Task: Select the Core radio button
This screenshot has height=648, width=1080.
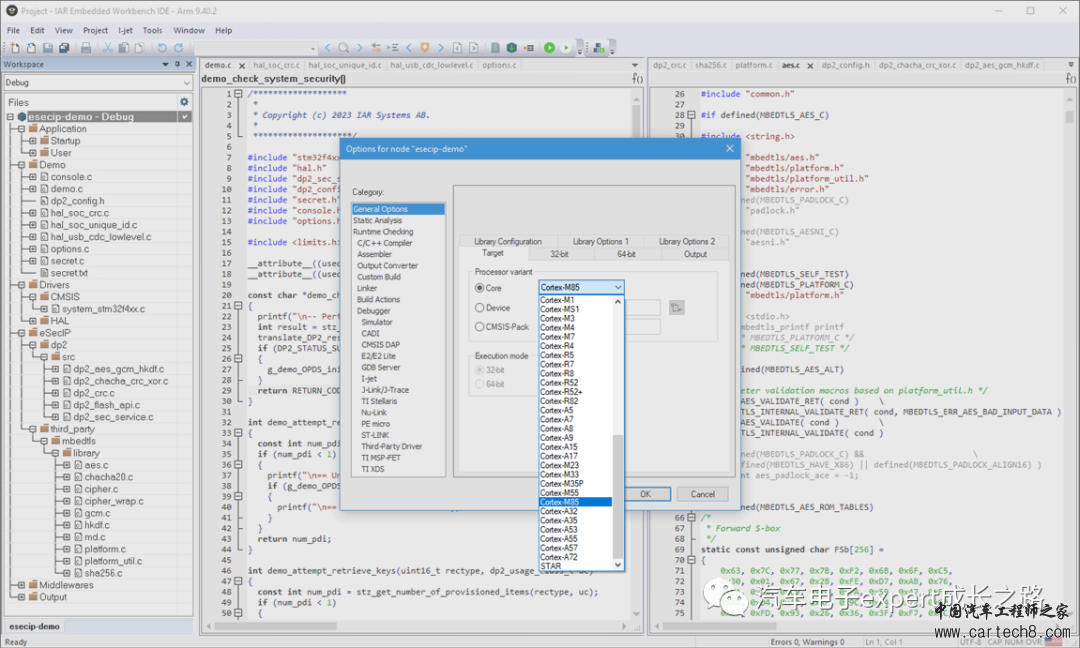Action: click(x=479, y=288)
